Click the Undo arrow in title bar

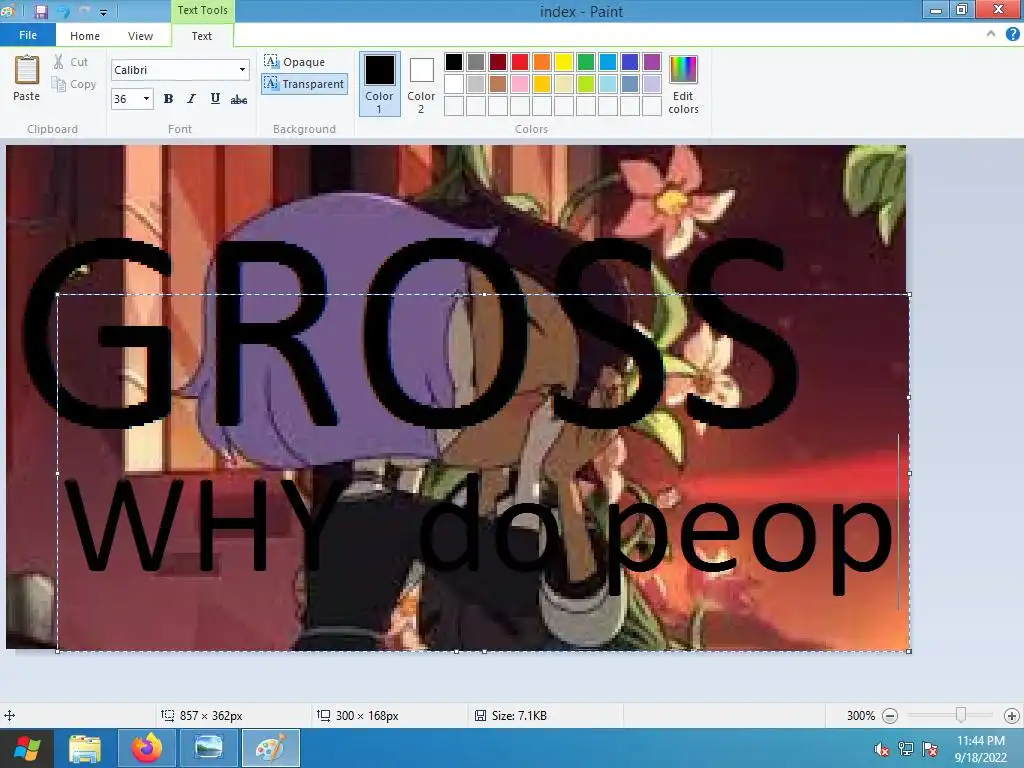[64, 11]
